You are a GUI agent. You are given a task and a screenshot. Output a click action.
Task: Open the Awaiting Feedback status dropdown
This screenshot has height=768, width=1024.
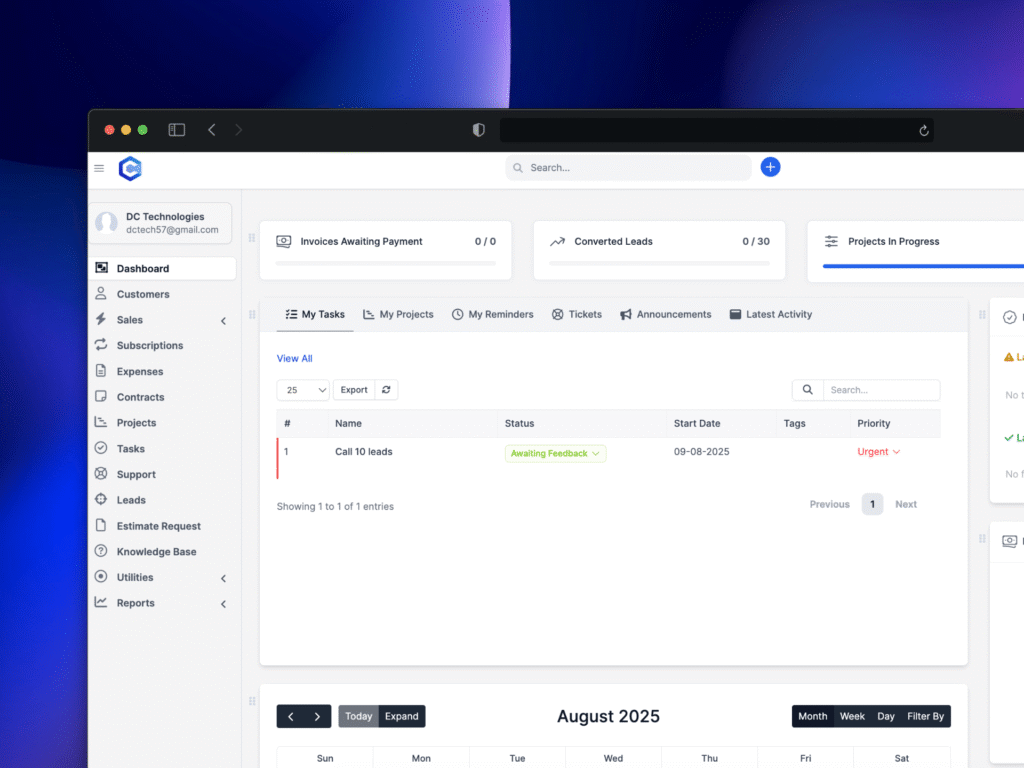pos(555,453)
